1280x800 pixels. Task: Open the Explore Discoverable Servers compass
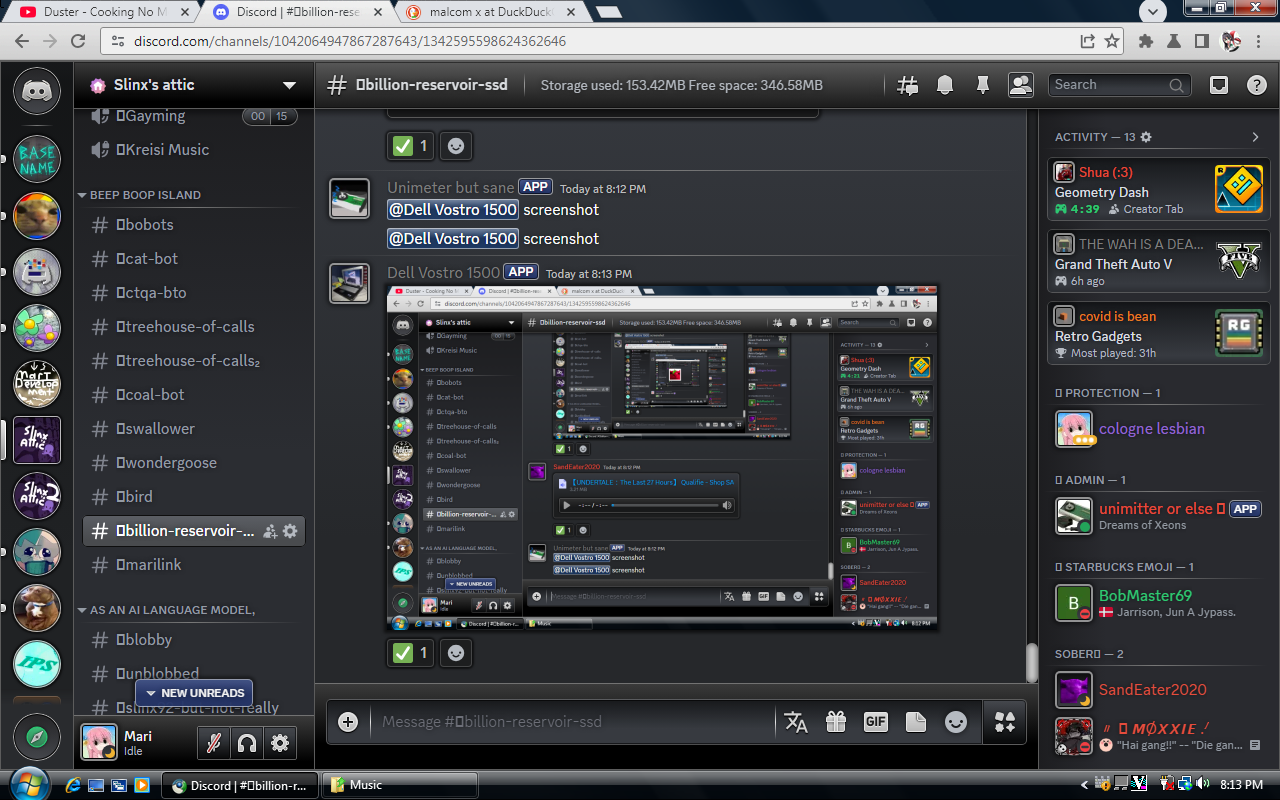[37, 738]
